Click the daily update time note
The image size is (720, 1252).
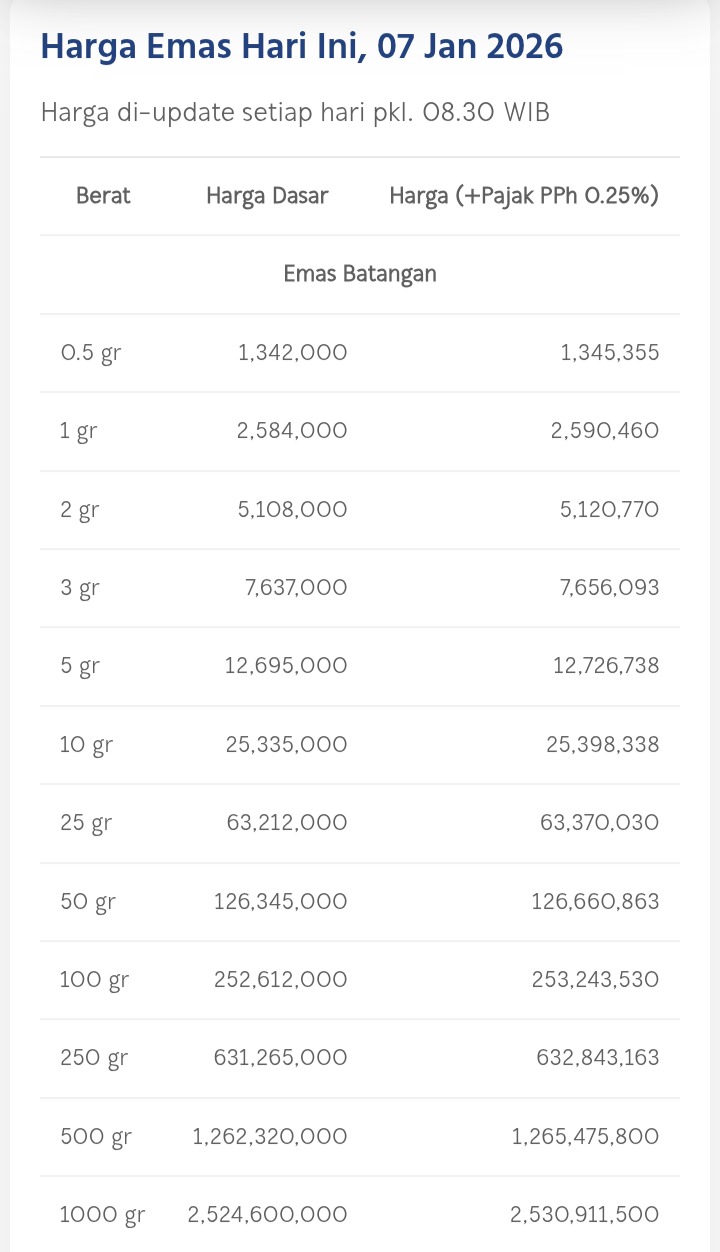pyautogui.click(x=295, y=112)
